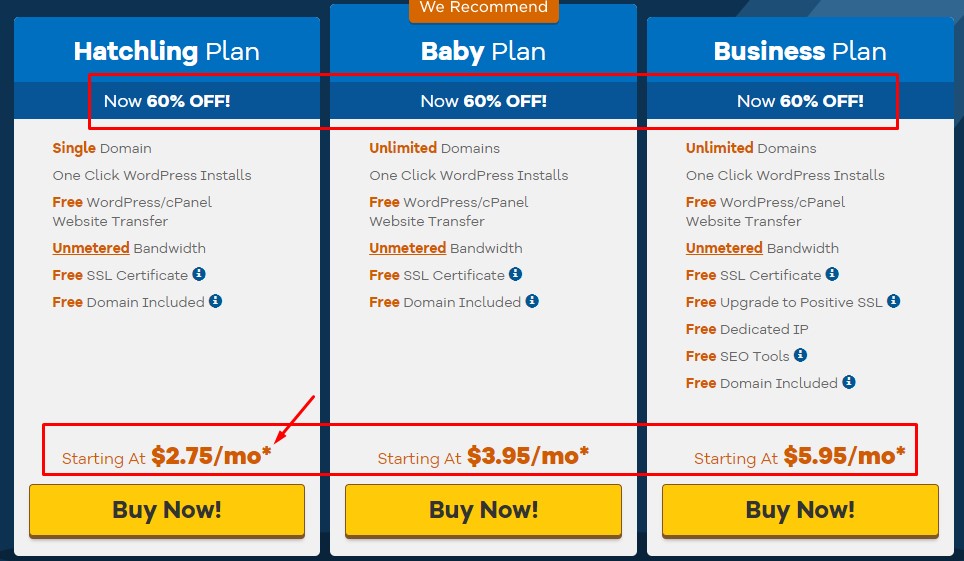This screenshot has width=964, height=561.
Task: Open info icon next to Baby Free Domain Included
Action: tap(532, 301)
